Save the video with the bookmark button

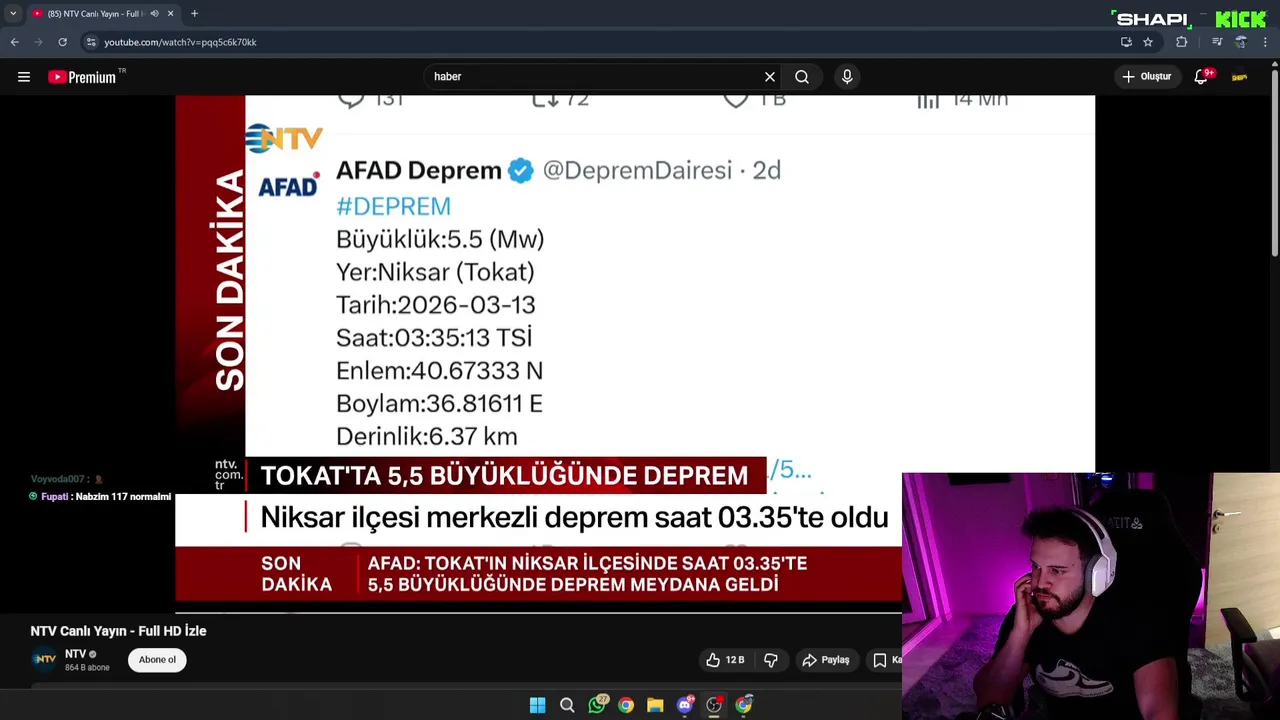point(884,660)
